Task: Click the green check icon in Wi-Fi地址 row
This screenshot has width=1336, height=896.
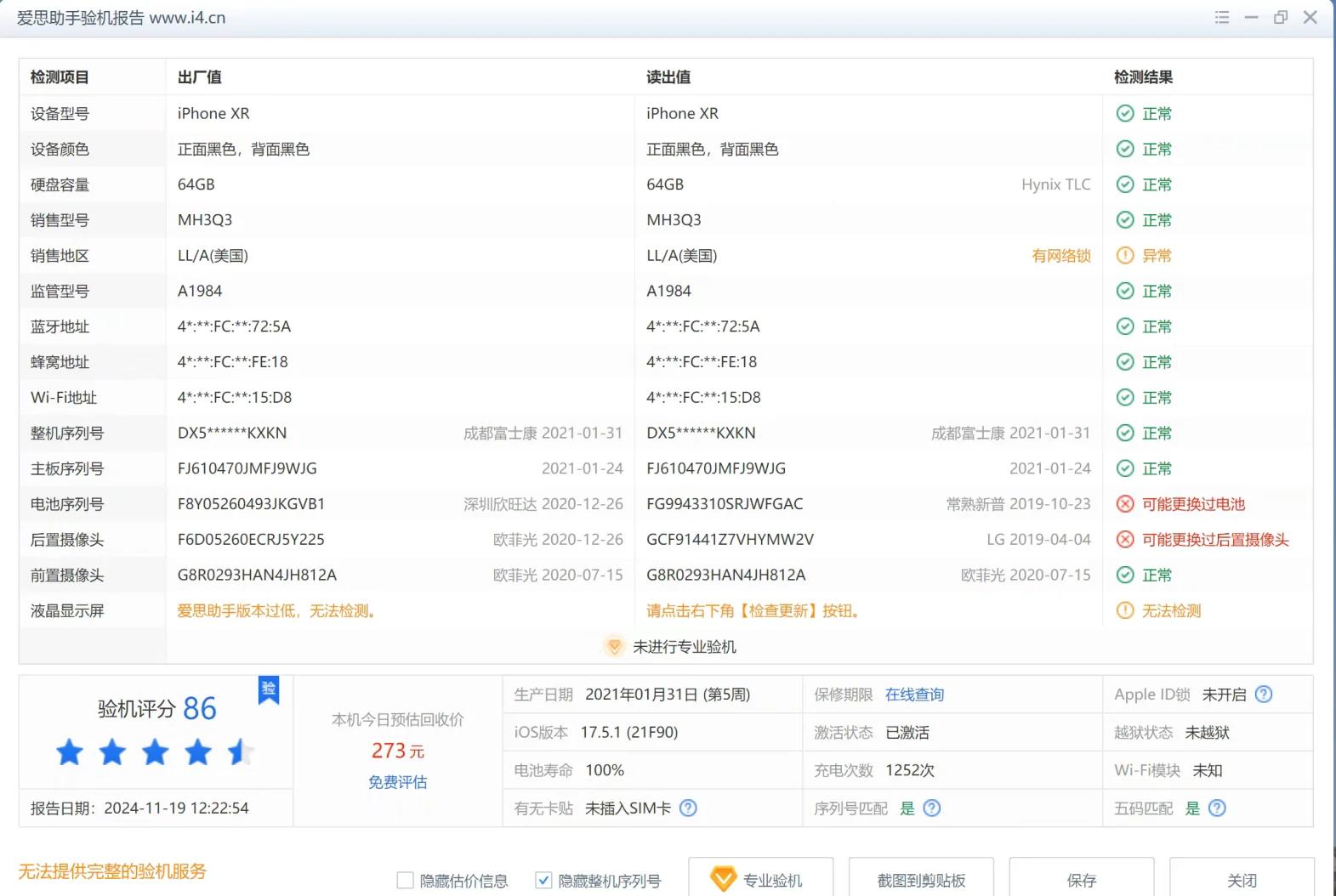Action: 1125,397
